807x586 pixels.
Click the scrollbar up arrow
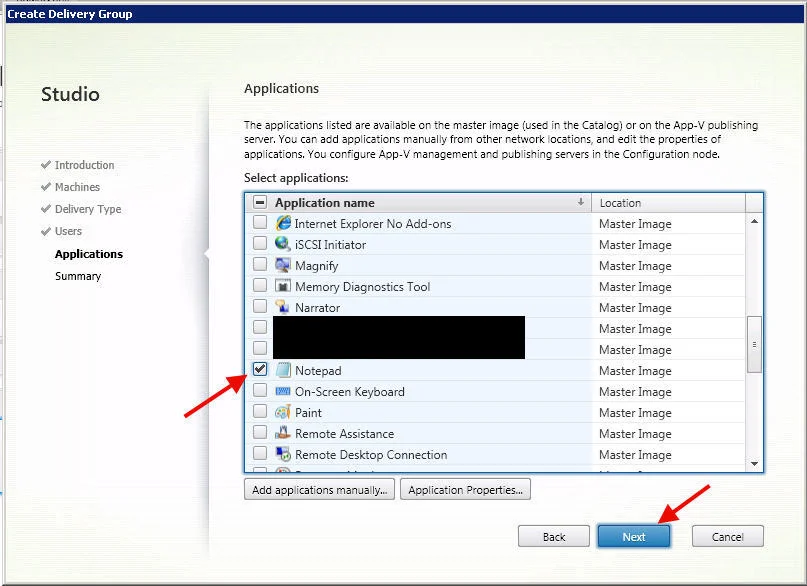coord(754,221)
